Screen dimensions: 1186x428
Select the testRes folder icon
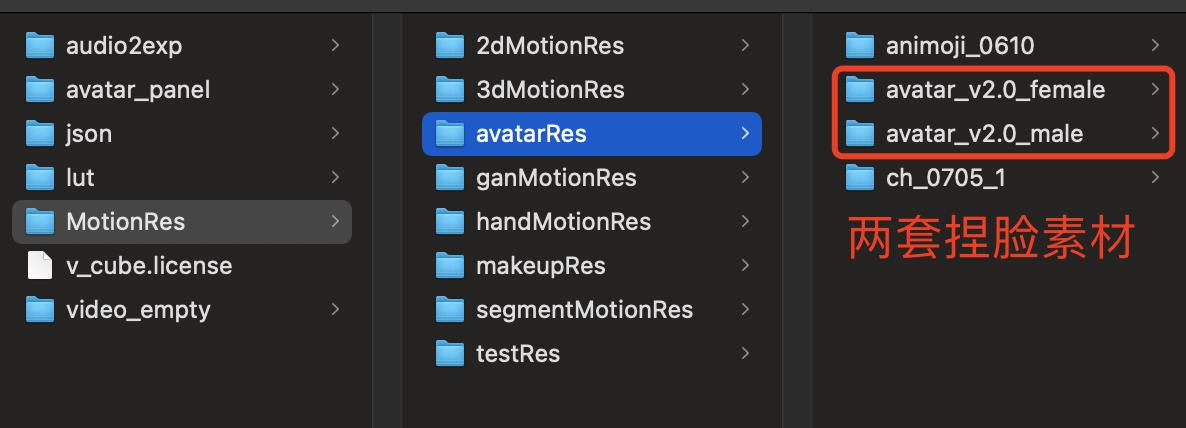pyautogui.click(x=450, y=353)
